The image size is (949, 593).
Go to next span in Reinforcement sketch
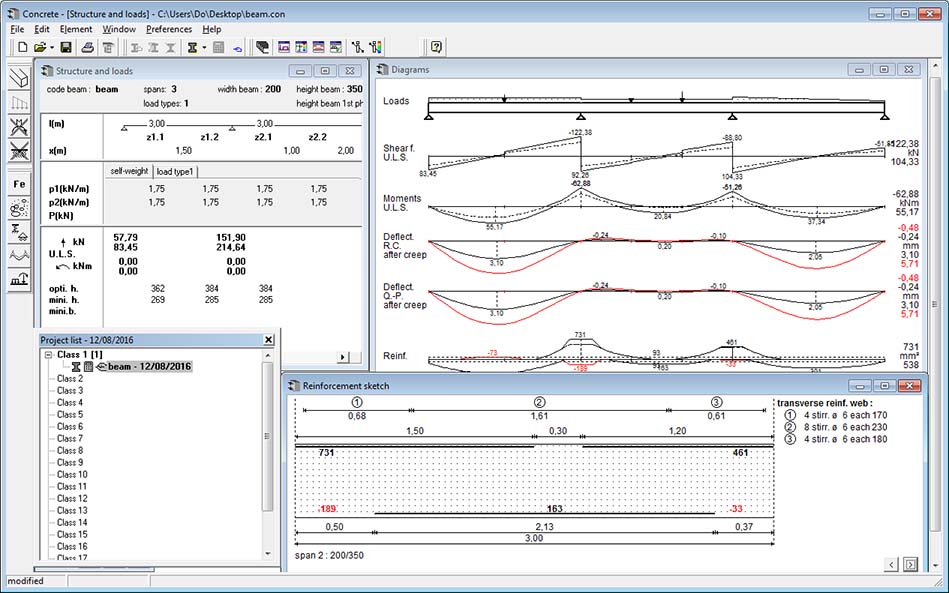910,565
